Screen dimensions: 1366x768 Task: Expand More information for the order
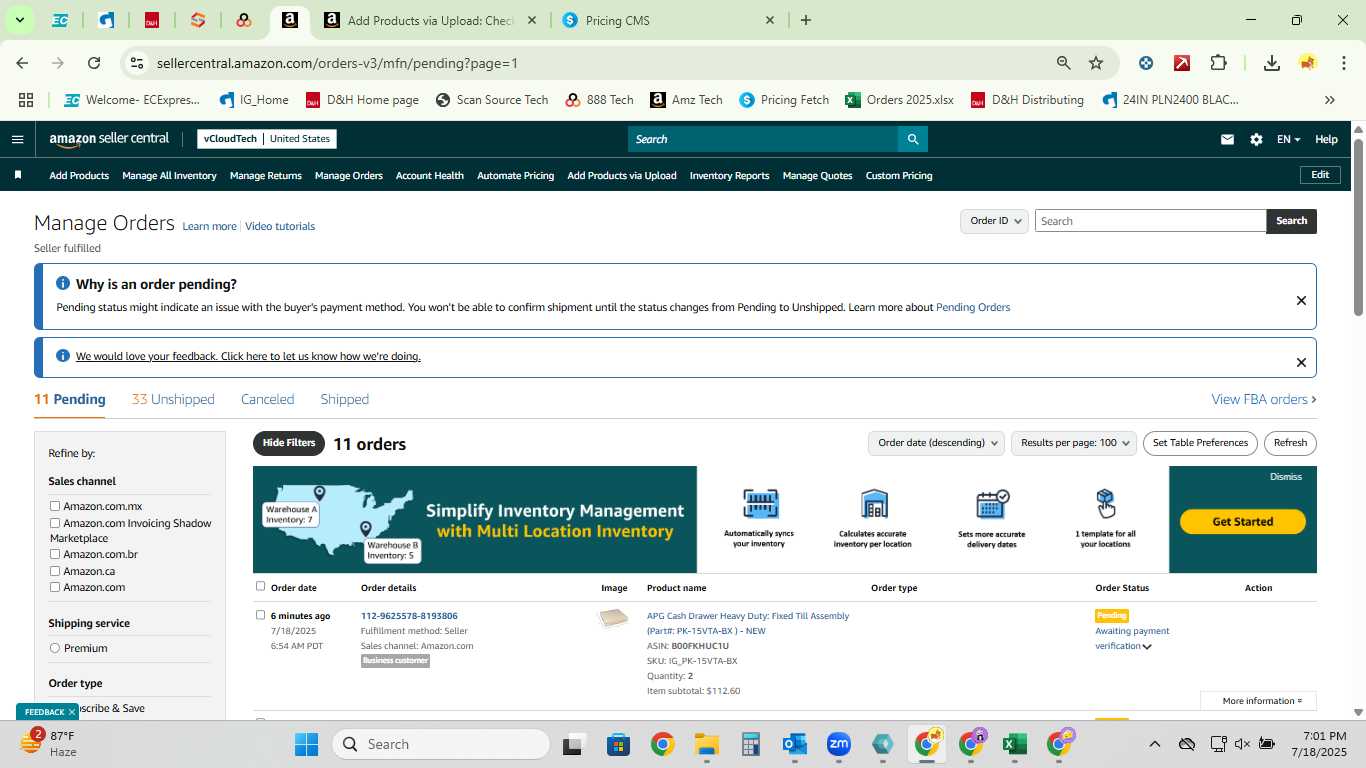(1262, 701)
